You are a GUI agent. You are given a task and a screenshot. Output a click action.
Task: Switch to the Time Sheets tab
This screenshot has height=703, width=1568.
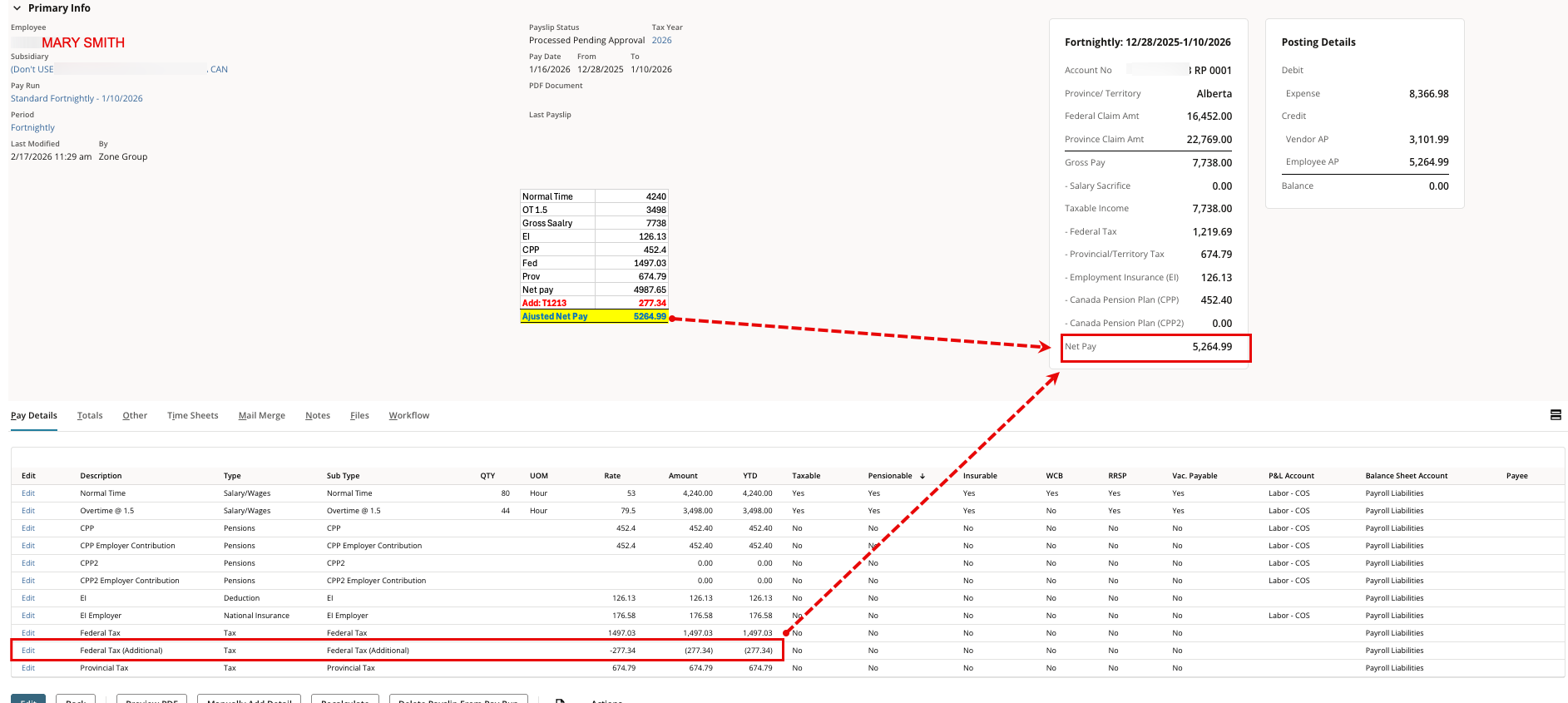coord(193,415)
